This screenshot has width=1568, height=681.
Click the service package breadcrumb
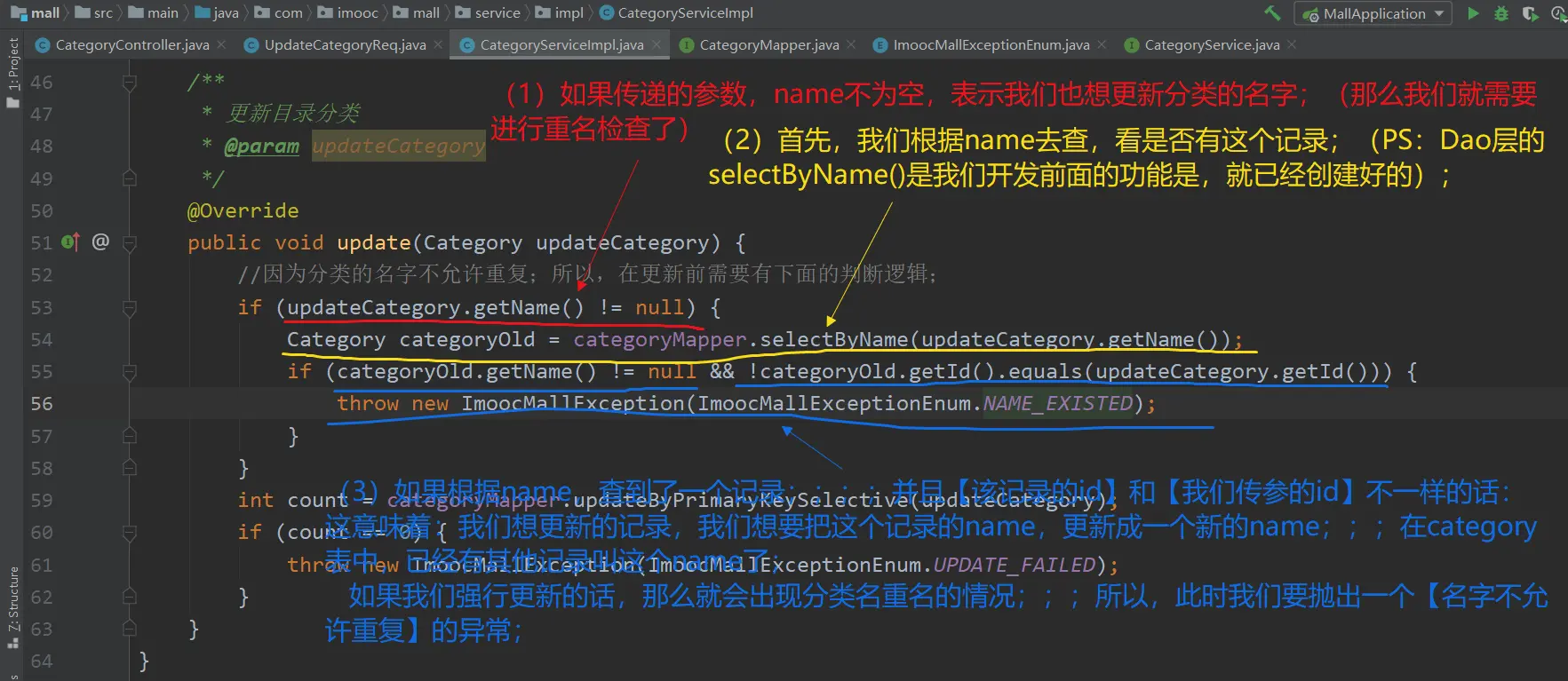click(x=488, y=13)
